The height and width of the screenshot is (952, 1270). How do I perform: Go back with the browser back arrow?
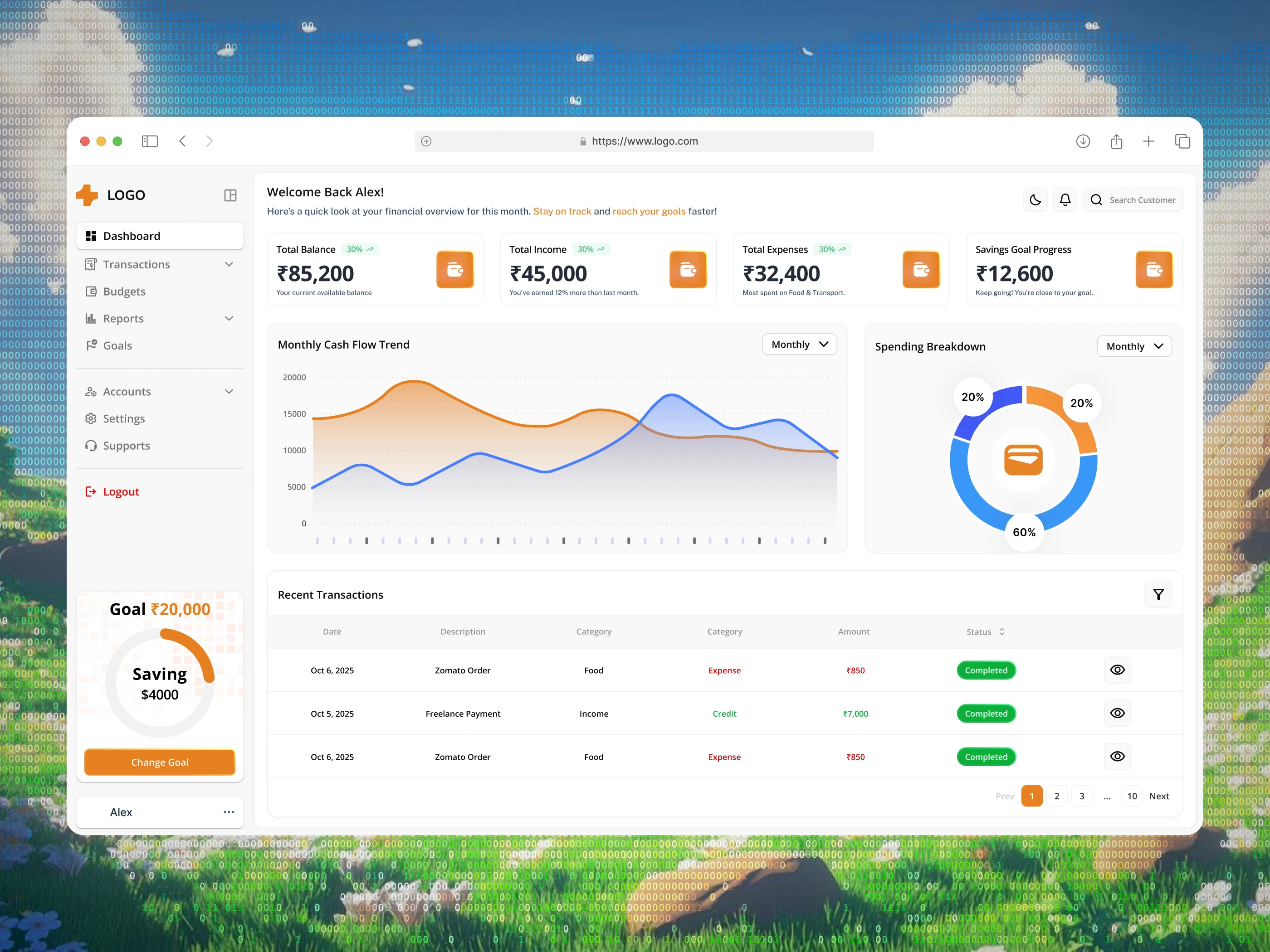pos(182,141)
